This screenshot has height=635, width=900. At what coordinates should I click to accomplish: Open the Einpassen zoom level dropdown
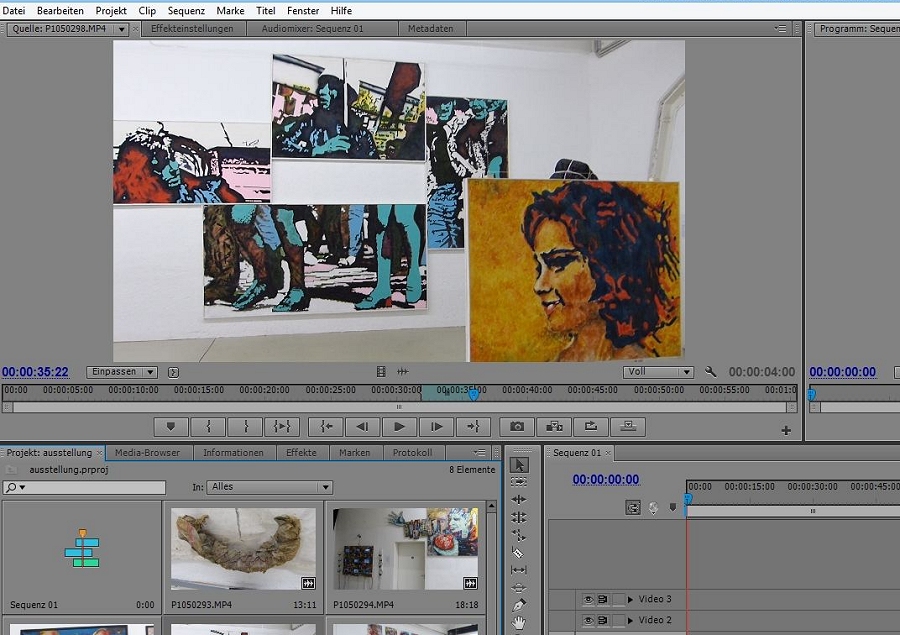coord(122,372)
